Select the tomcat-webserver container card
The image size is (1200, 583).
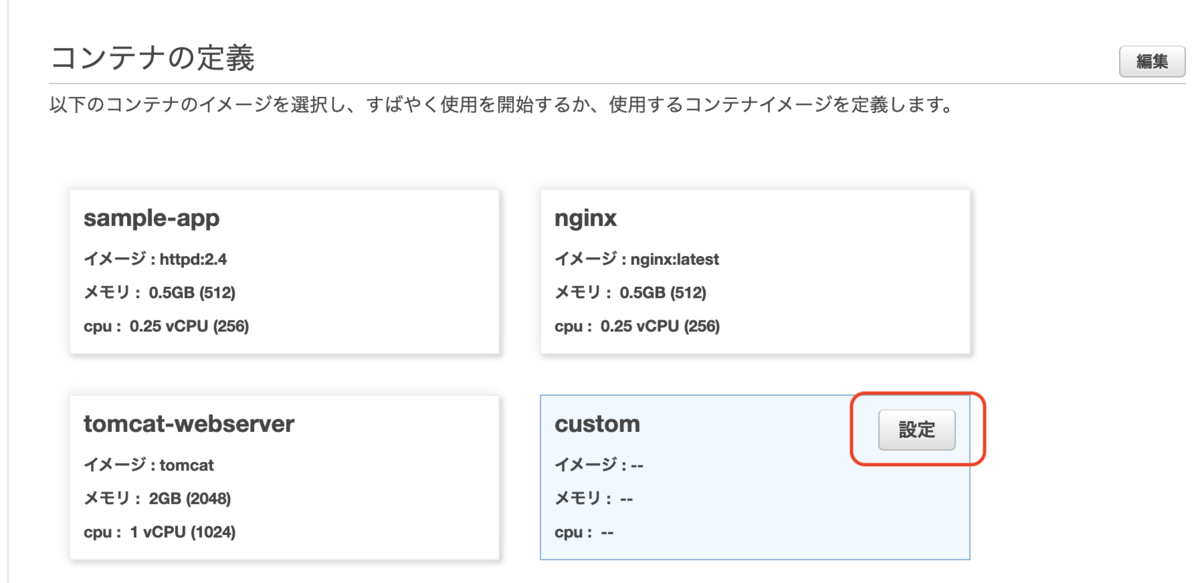point(284,477)
